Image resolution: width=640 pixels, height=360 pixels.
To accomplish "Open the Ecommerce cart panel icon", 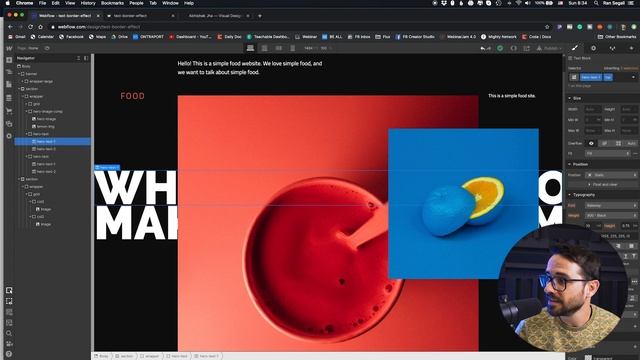I will (9, 111).
